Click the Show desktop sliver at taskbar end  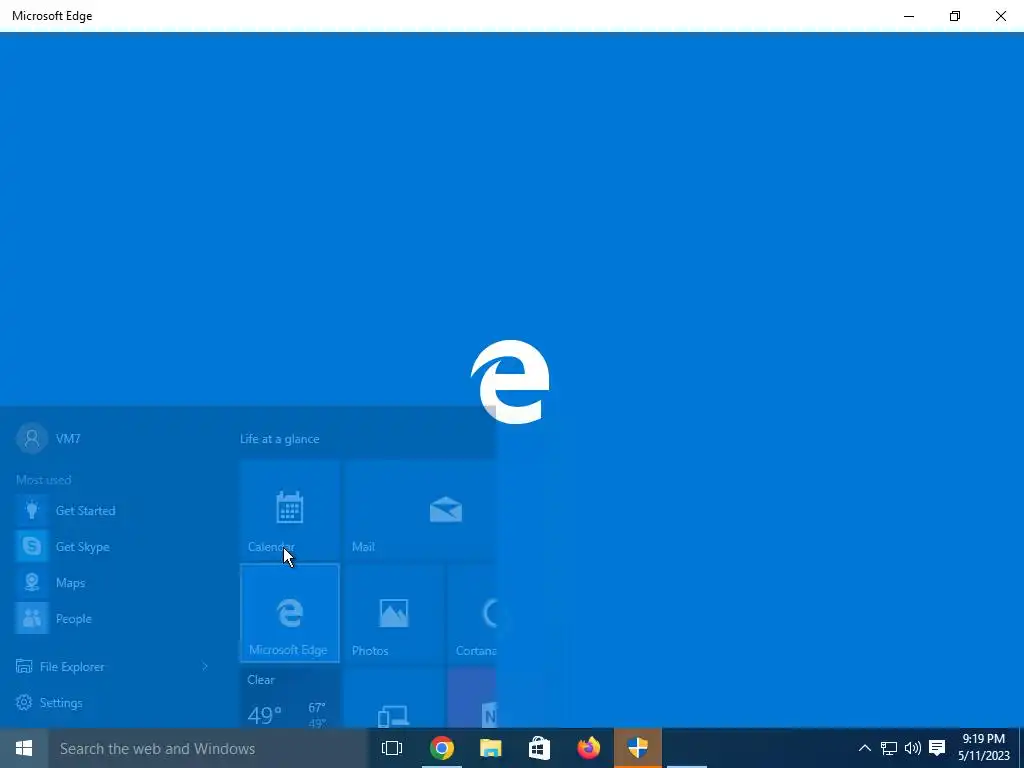coord(1021,748)
